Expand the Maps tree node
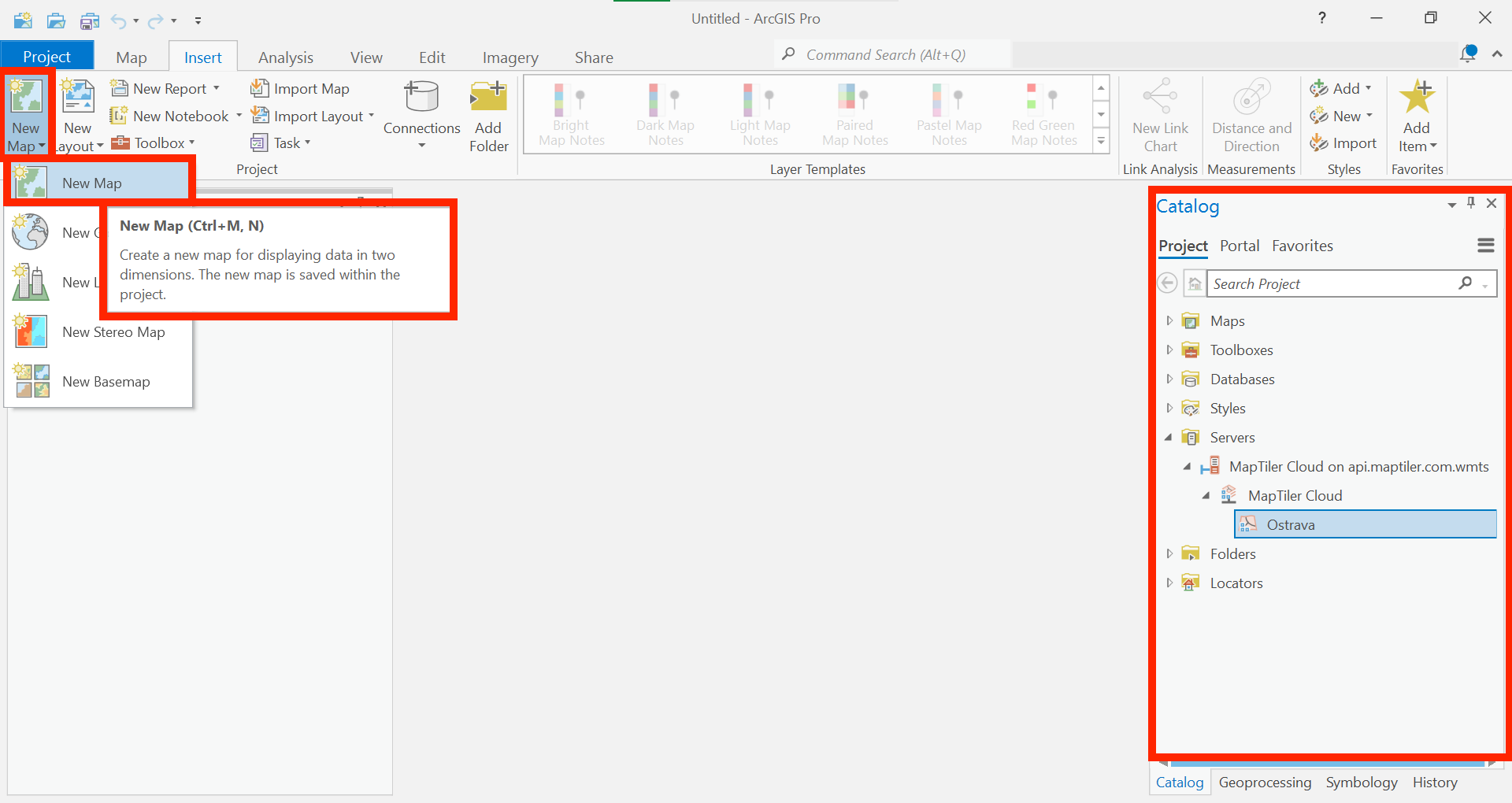Viewport: 1512px width, 803px height. [1169, 321]
